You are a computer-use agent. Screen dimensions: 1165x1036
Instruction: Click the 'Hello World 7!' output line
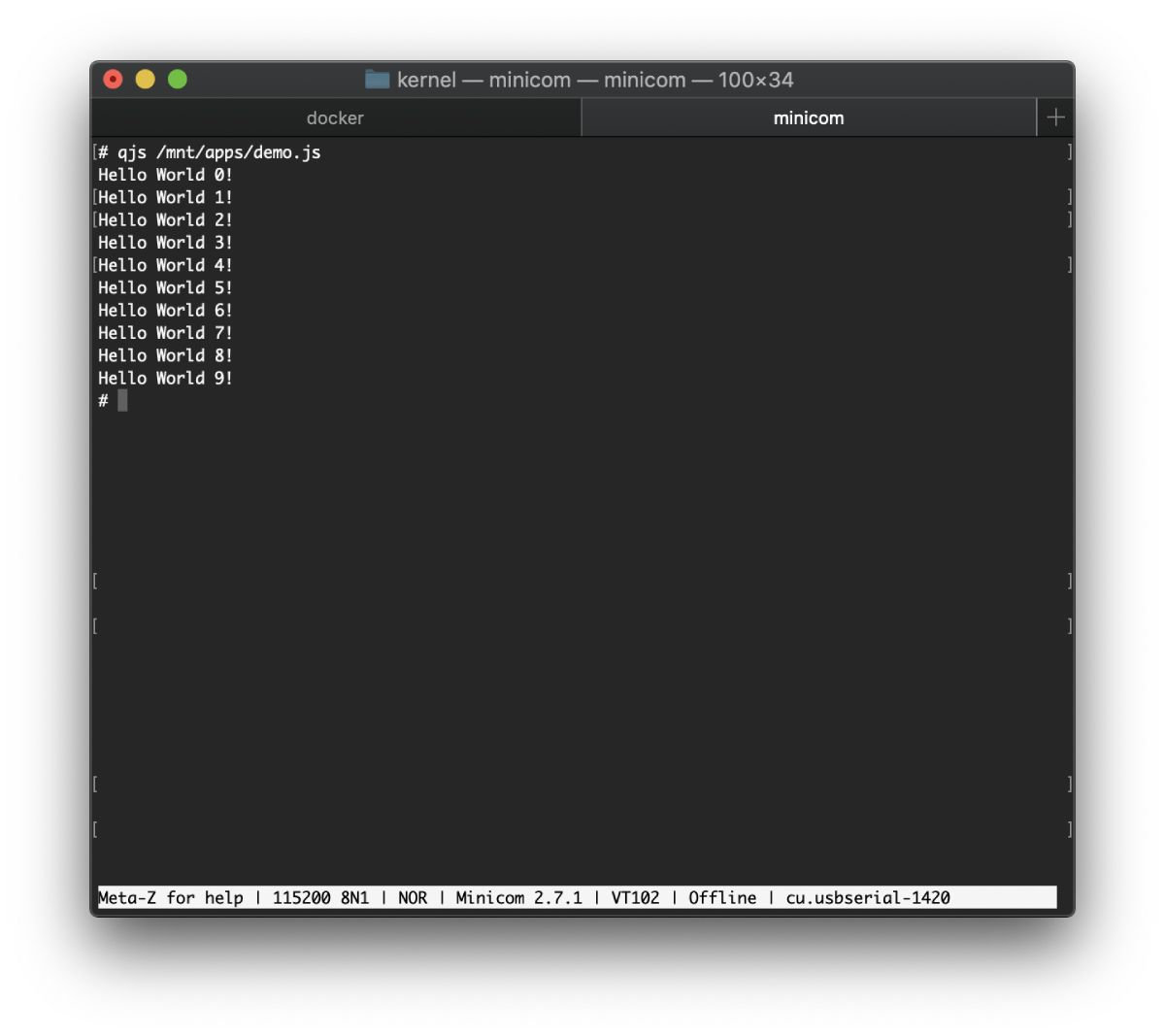[165, 333]
